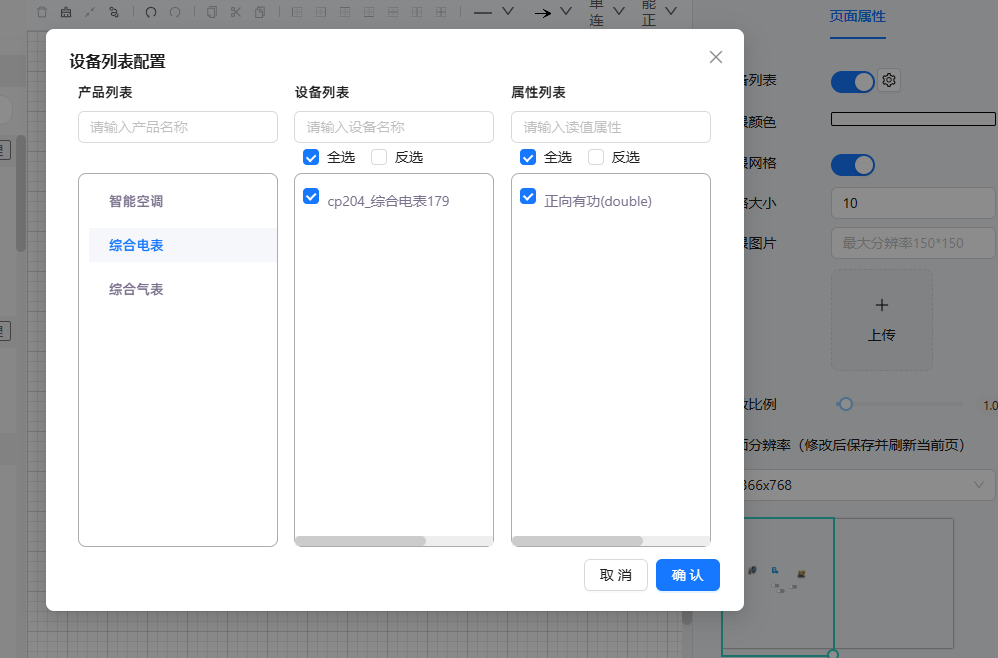Click the canvas minimap thumbnail
The image size is (998, 658).
pyautogui.click(x=838, y=585)
